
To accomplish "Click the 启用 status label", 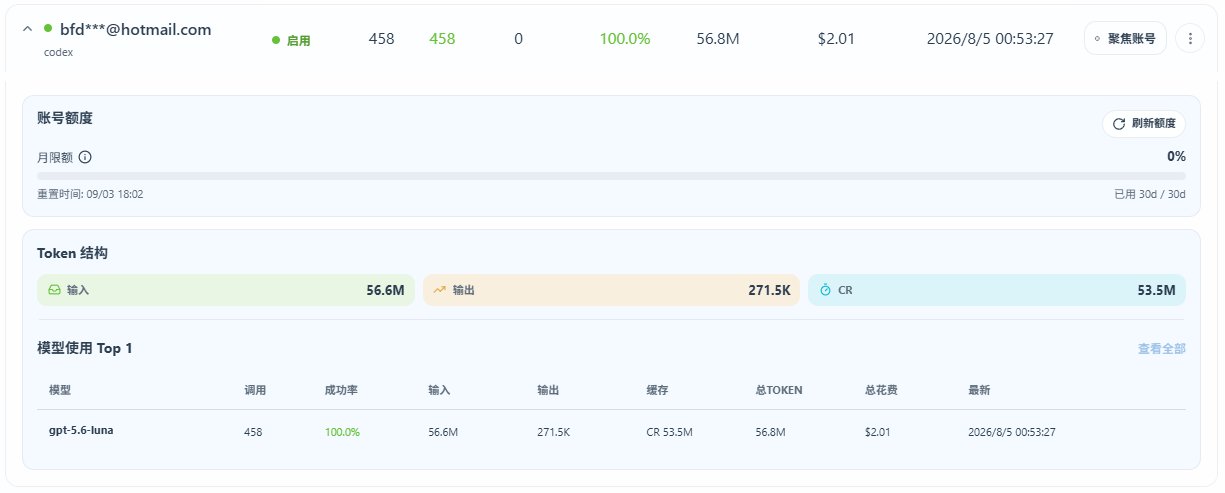I will click(298, 41).
